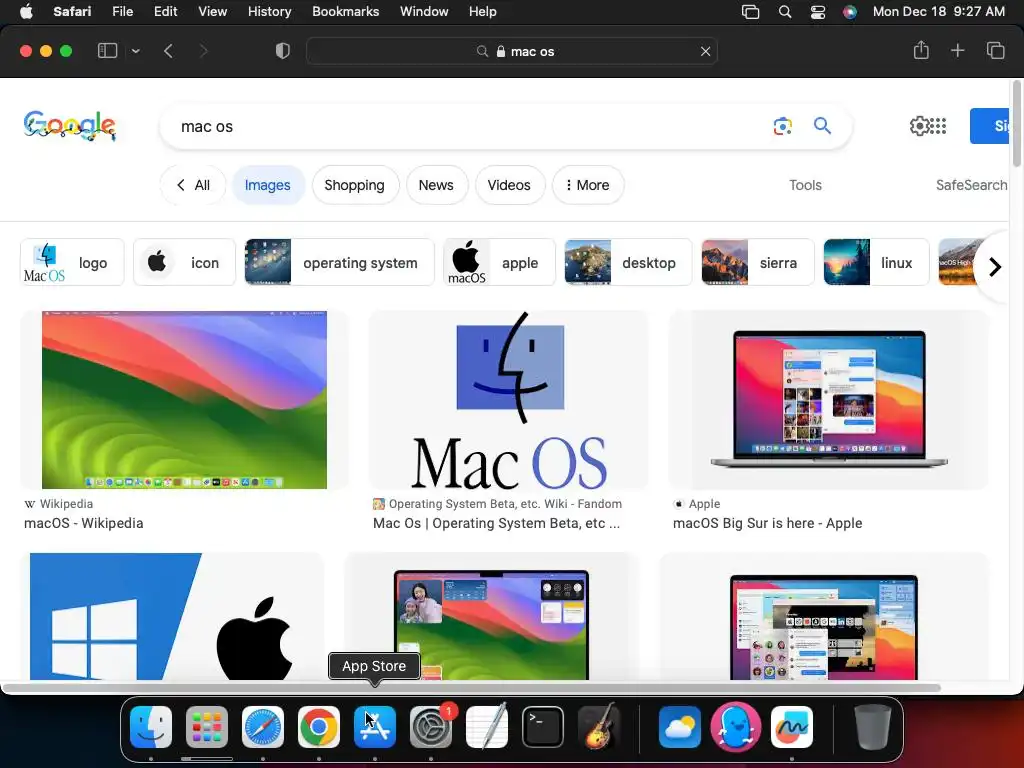Click the horizontal scrollbar at bottom
This screenshot has height=768, width=1024.
point(470,688)
